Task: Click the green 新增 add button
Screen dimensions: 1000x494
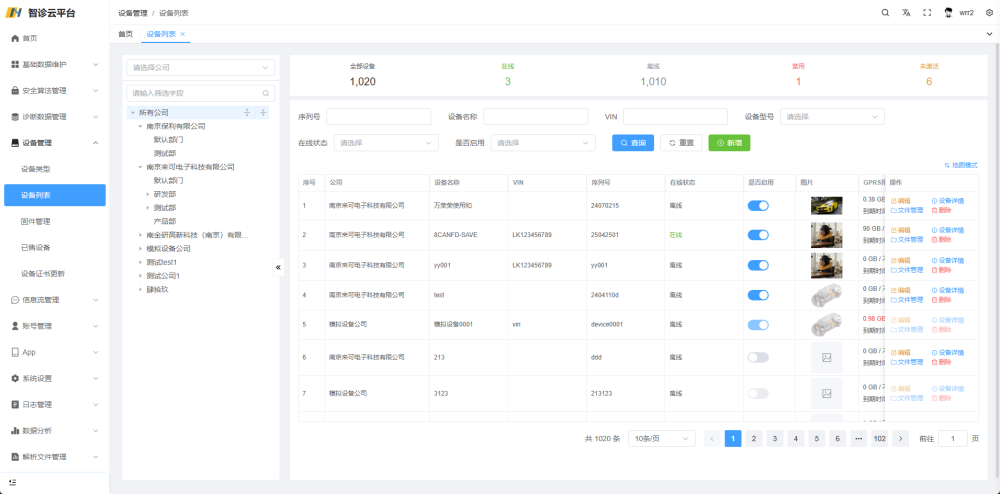Action: [729, 143]
